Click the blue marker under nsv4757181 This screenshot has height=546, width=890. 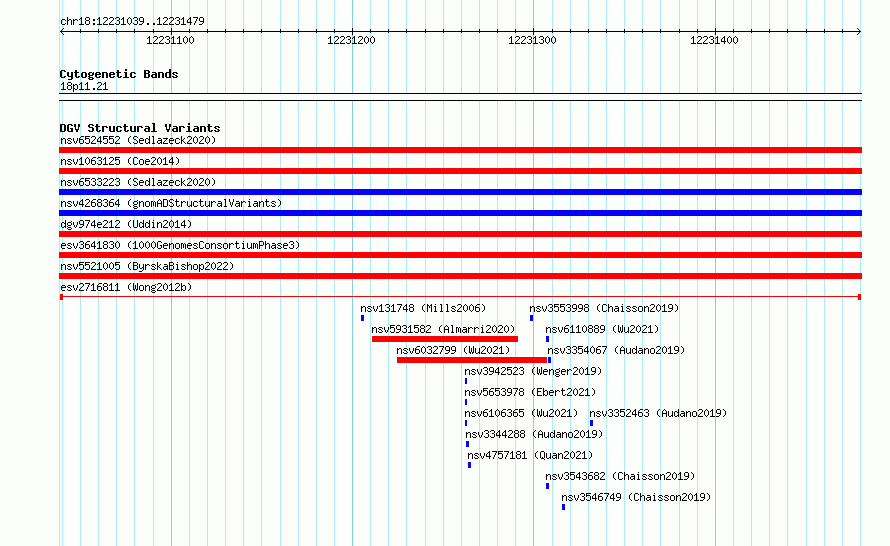[x=469, y=465]
